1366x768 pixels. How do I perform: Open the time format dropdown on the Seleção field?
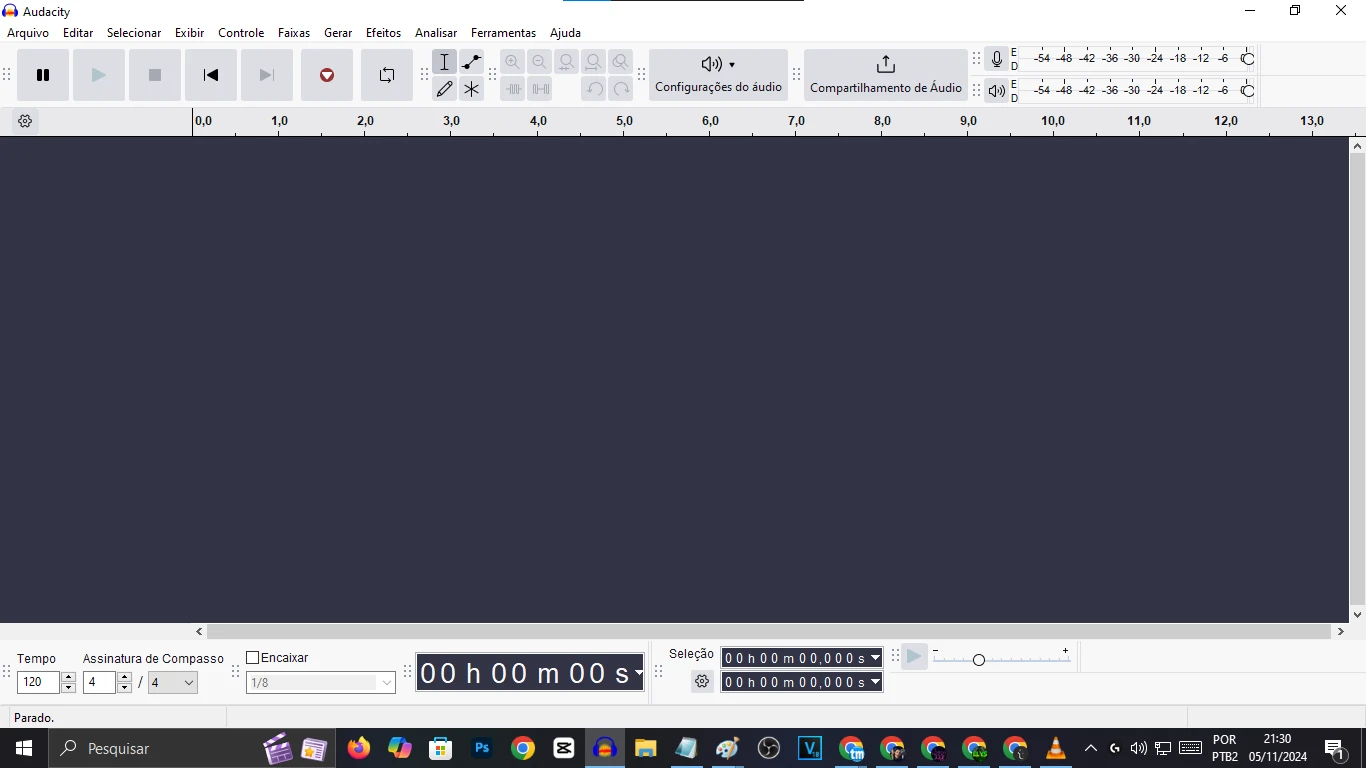pyautogui.click(x=876, y=658)
